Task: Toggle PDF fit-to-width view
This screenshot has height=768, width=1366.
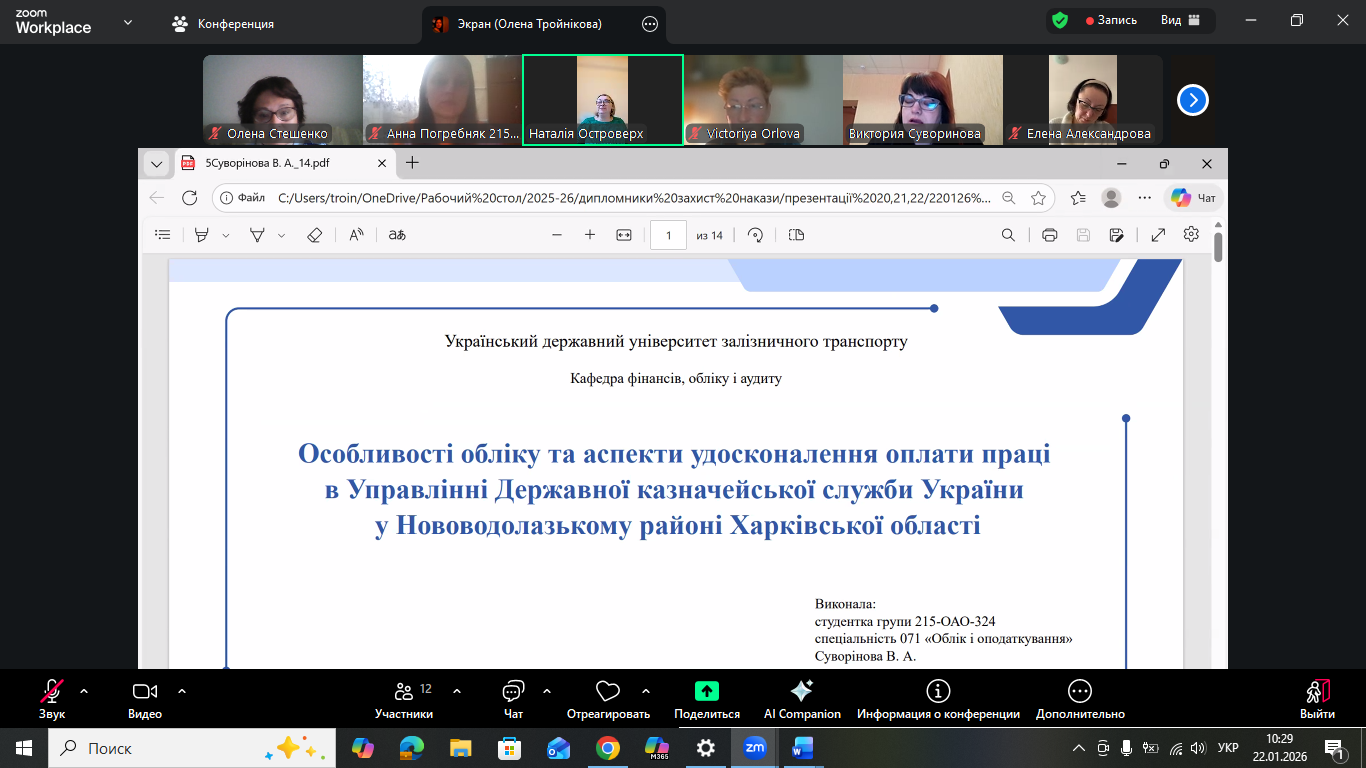Action: 624,235
